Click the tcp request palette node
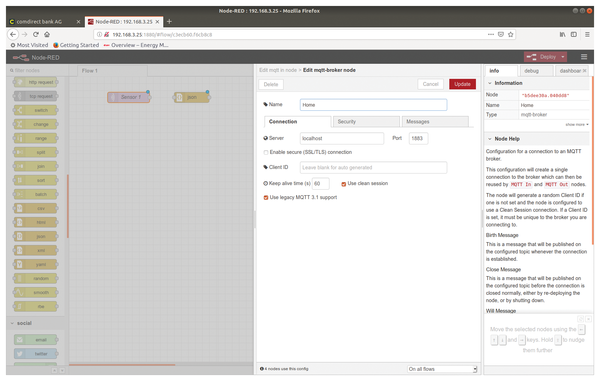 36,96
